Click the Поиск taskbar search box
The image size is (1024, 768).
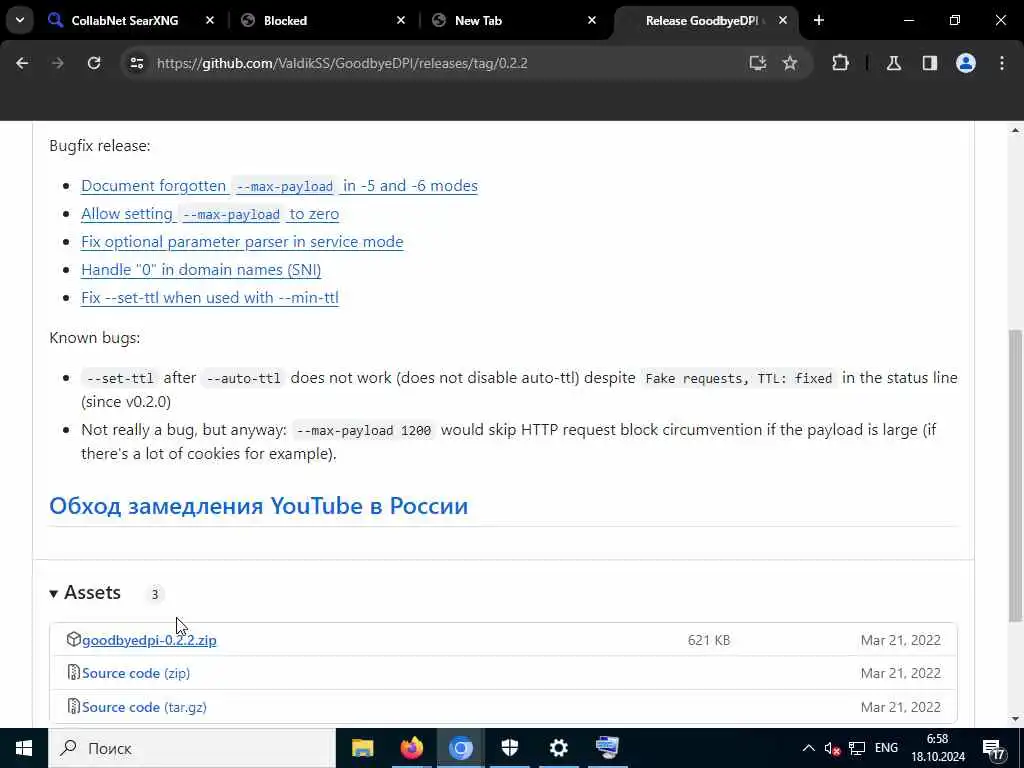192,748
